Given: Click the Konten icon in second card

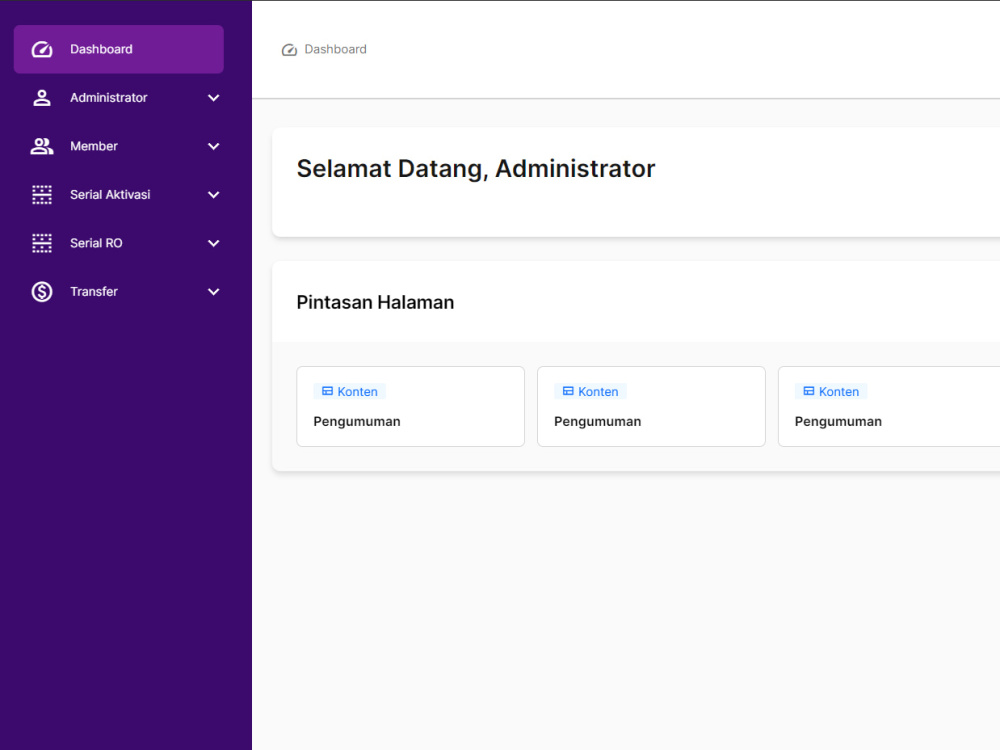Looking at the screenshot, I should pos(568,391).
